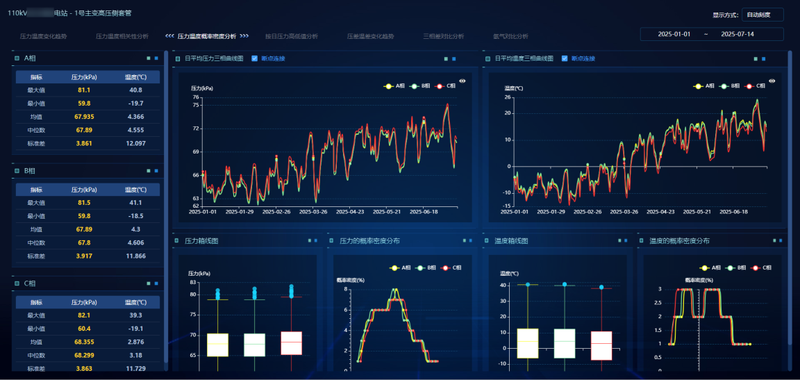The width and height of the screenshot is (800, 380).
Task: Click C相 min temperature value -19.1
Action: point(136,328)
